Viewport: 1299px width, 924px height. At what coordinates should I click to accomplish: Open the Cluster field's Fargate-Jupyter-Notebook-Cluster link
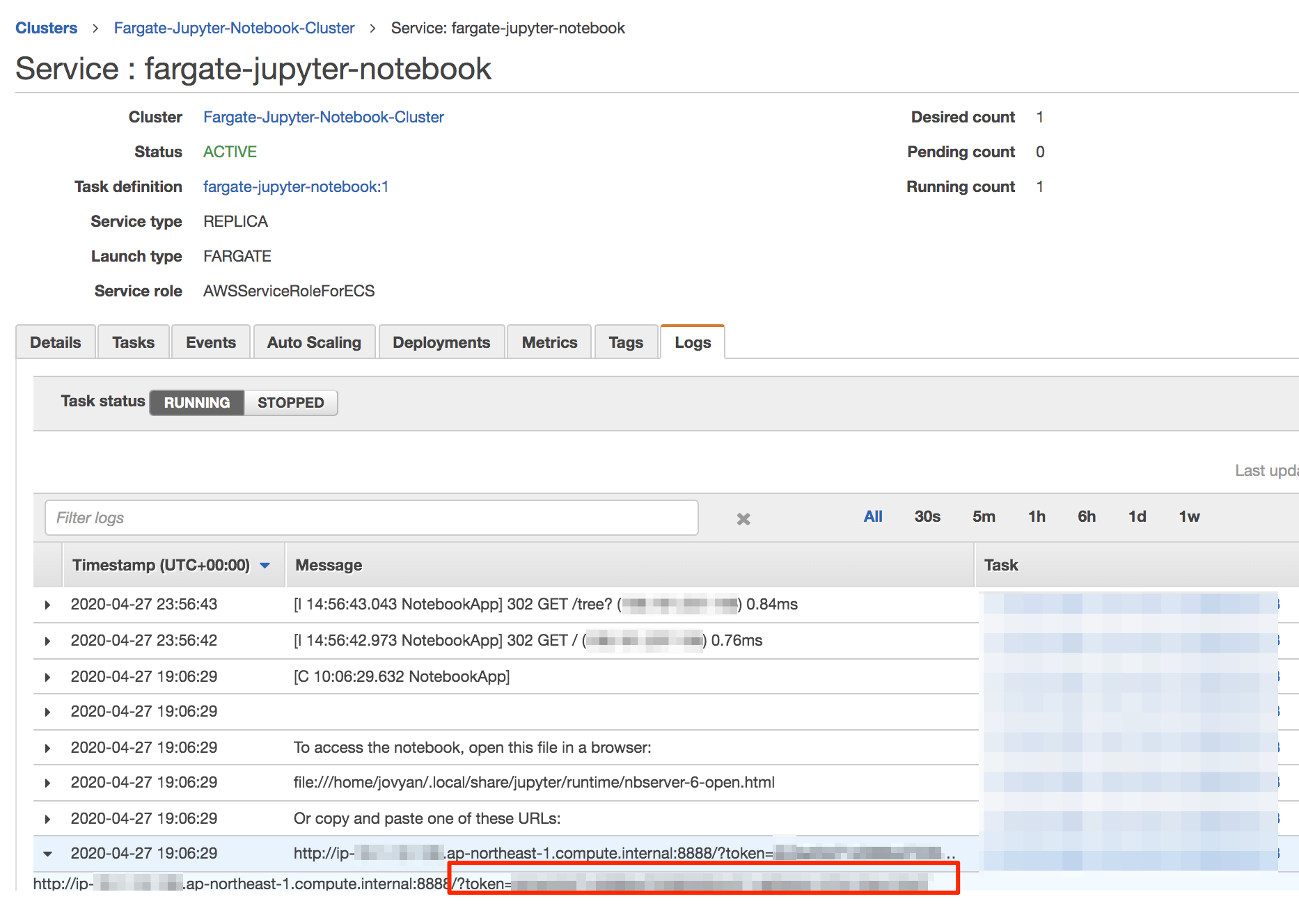pyautogui.click(x=324, y=117)
